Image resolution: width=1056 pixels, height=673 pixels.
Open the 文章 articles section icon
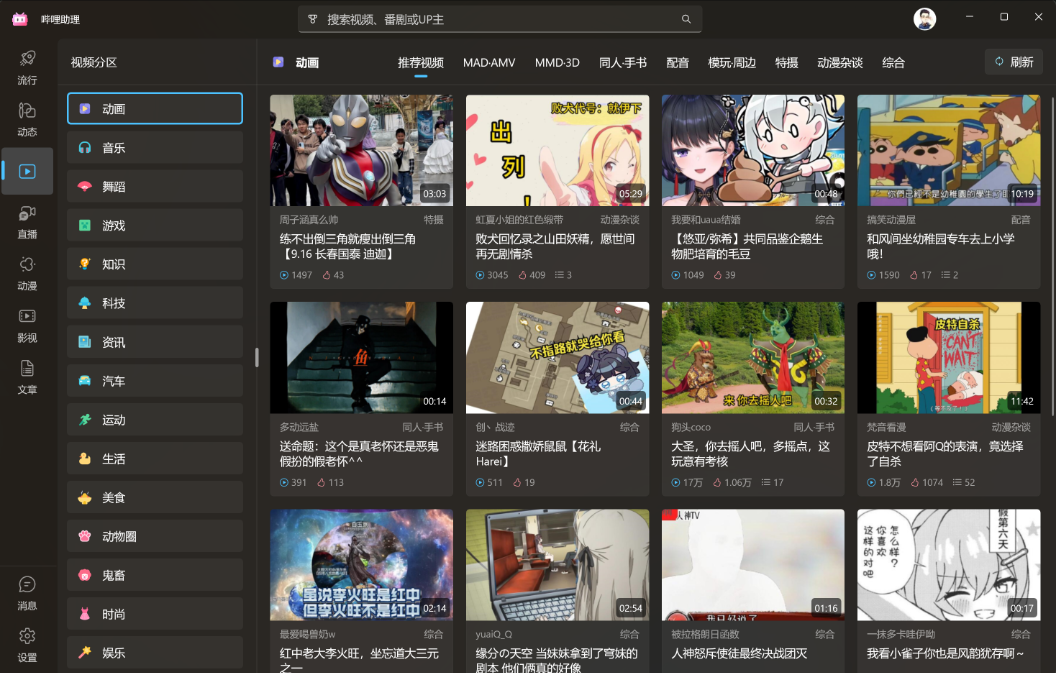pos(27,375)
